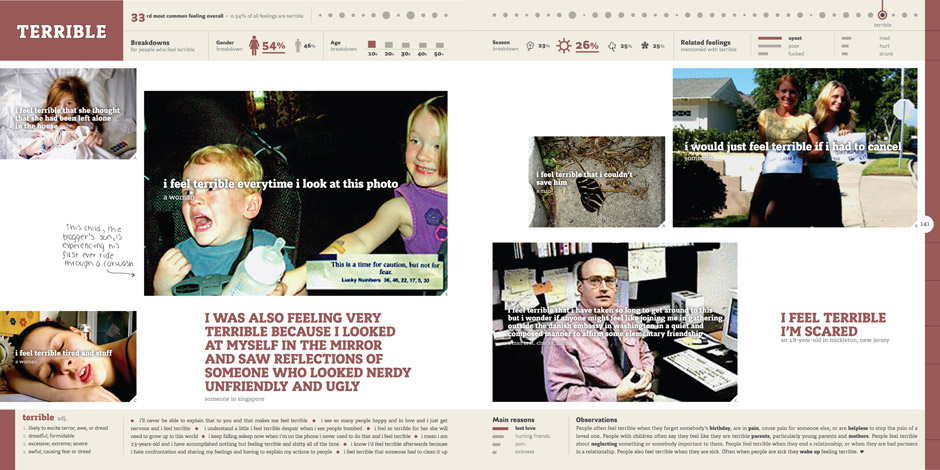Click the grey male gender icon

298,46
